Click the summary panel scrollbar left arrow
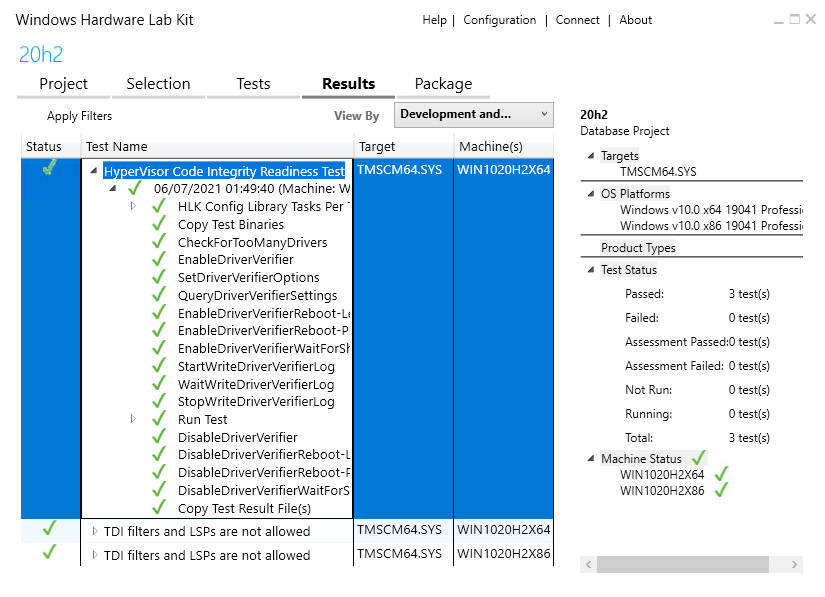The width and height of the screenshot is (825, 597). (x=589, y=564)
